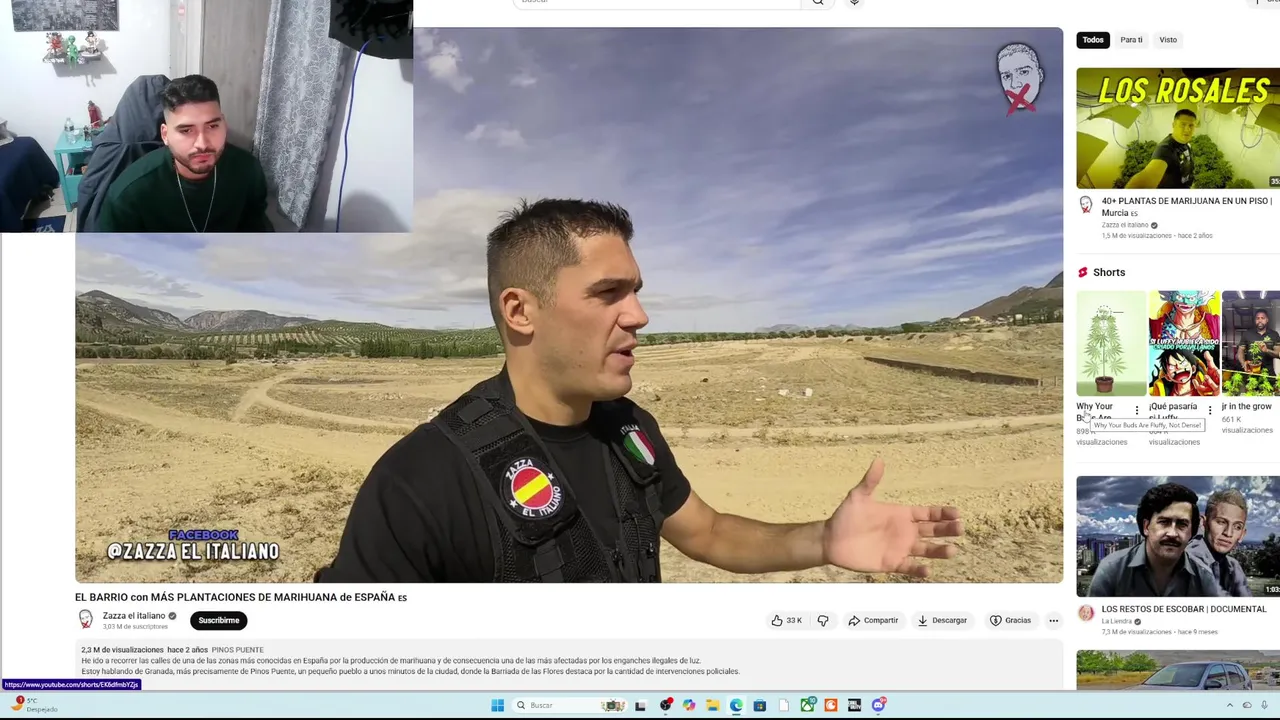Click the PINOS PUENTE location tag

pos(237,650)
